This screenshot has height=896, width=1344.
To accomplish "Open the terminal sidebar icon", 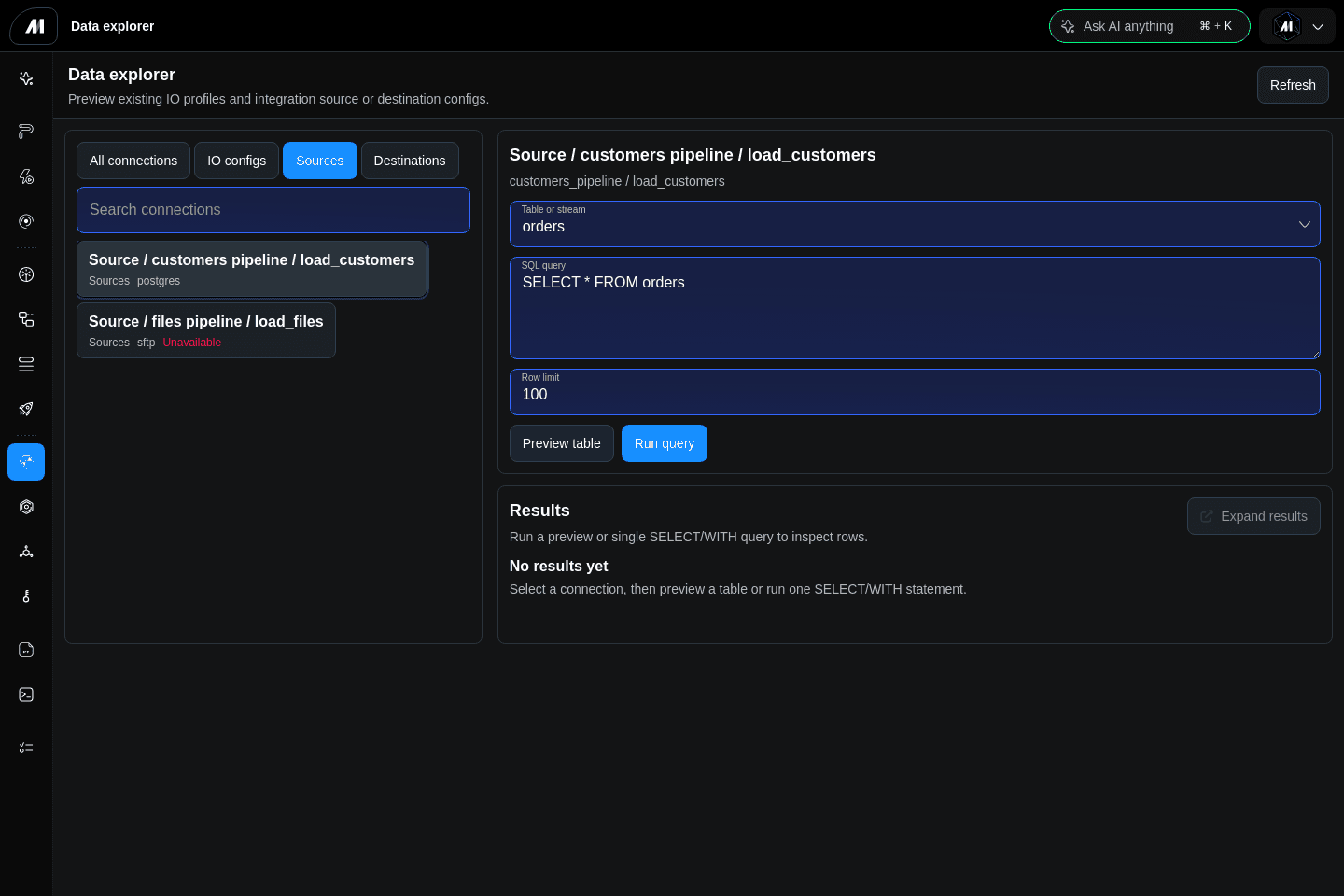I will point(26,694).
